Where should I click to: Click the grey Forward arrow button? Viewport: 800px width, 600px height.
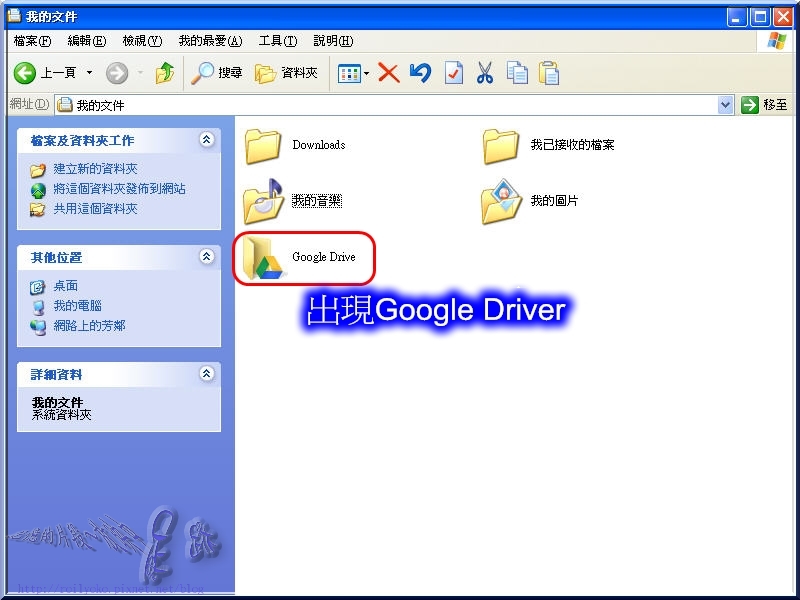(x=117, y=73)
